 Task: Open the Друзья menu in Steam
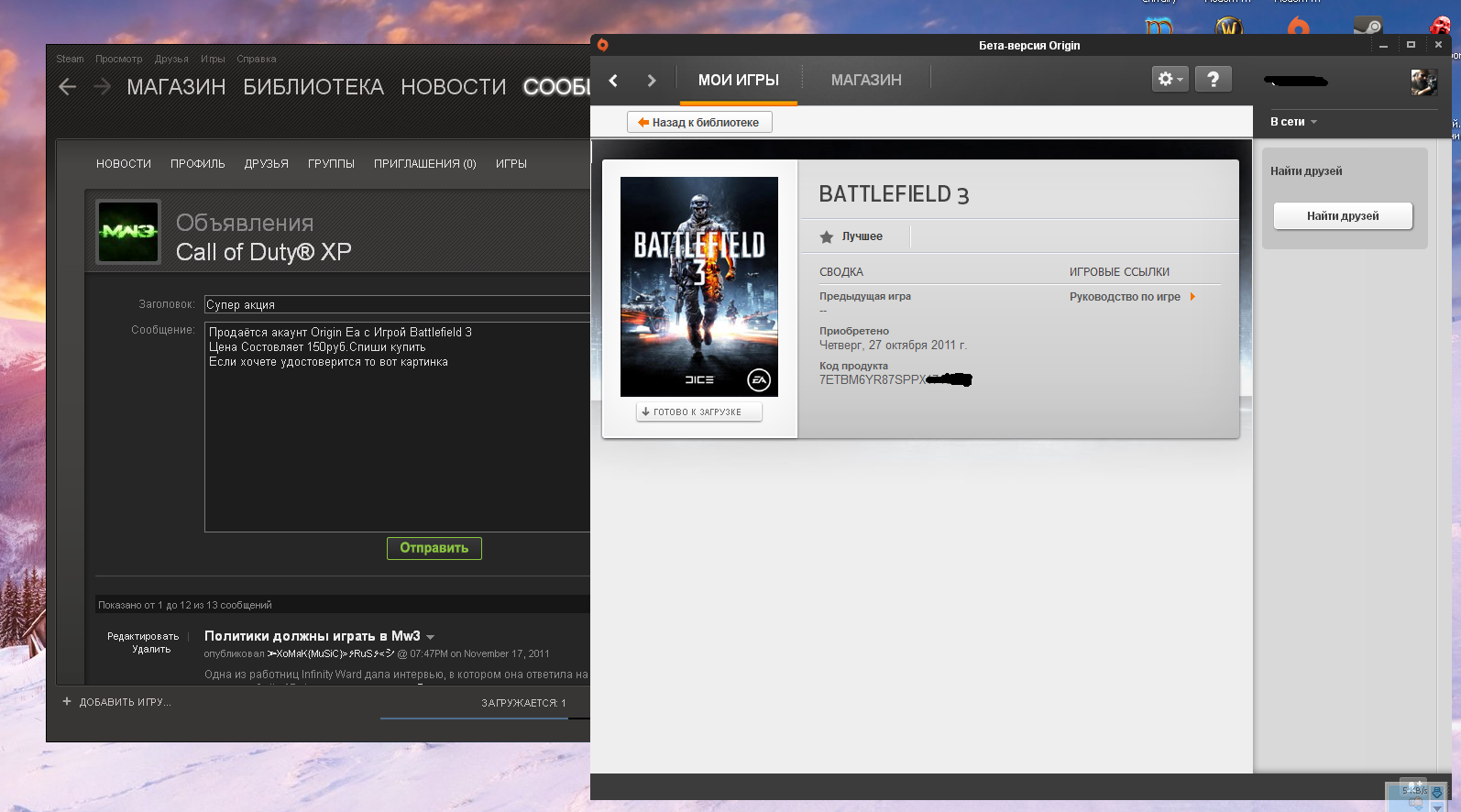tap(171, 59)
